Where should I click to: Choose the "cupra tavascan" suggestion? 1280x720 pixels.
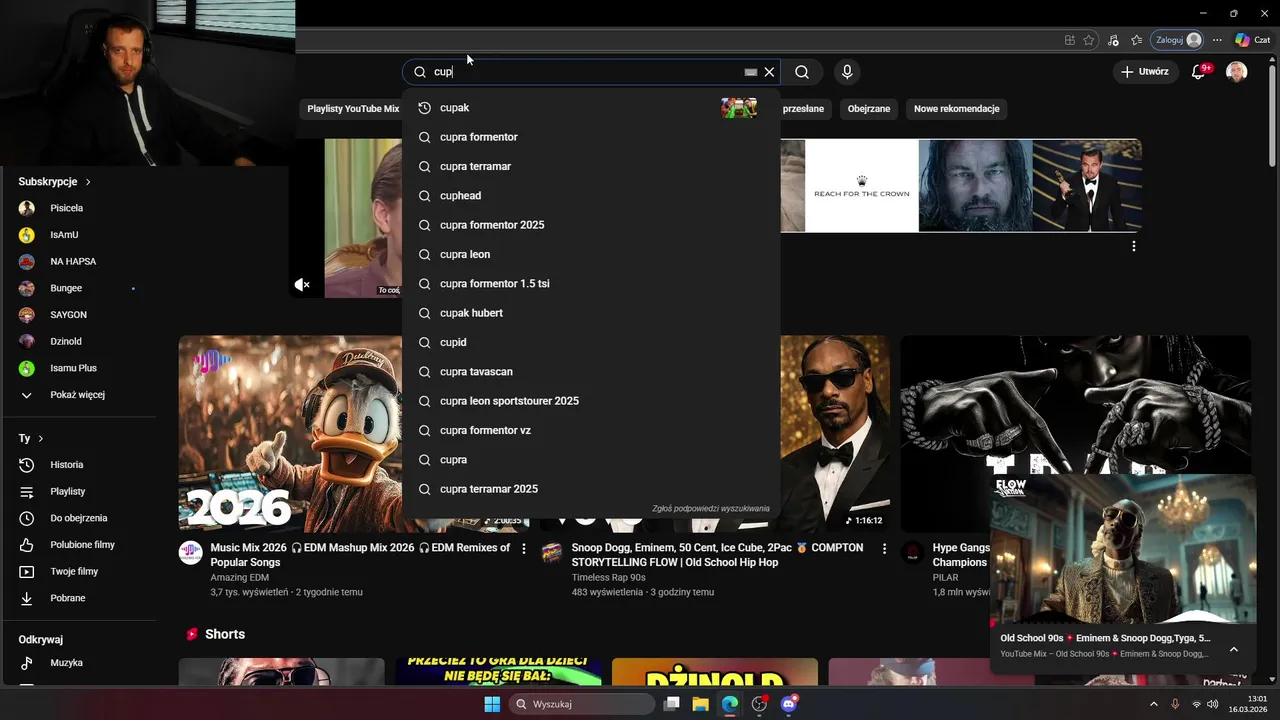tap(591, 372)
